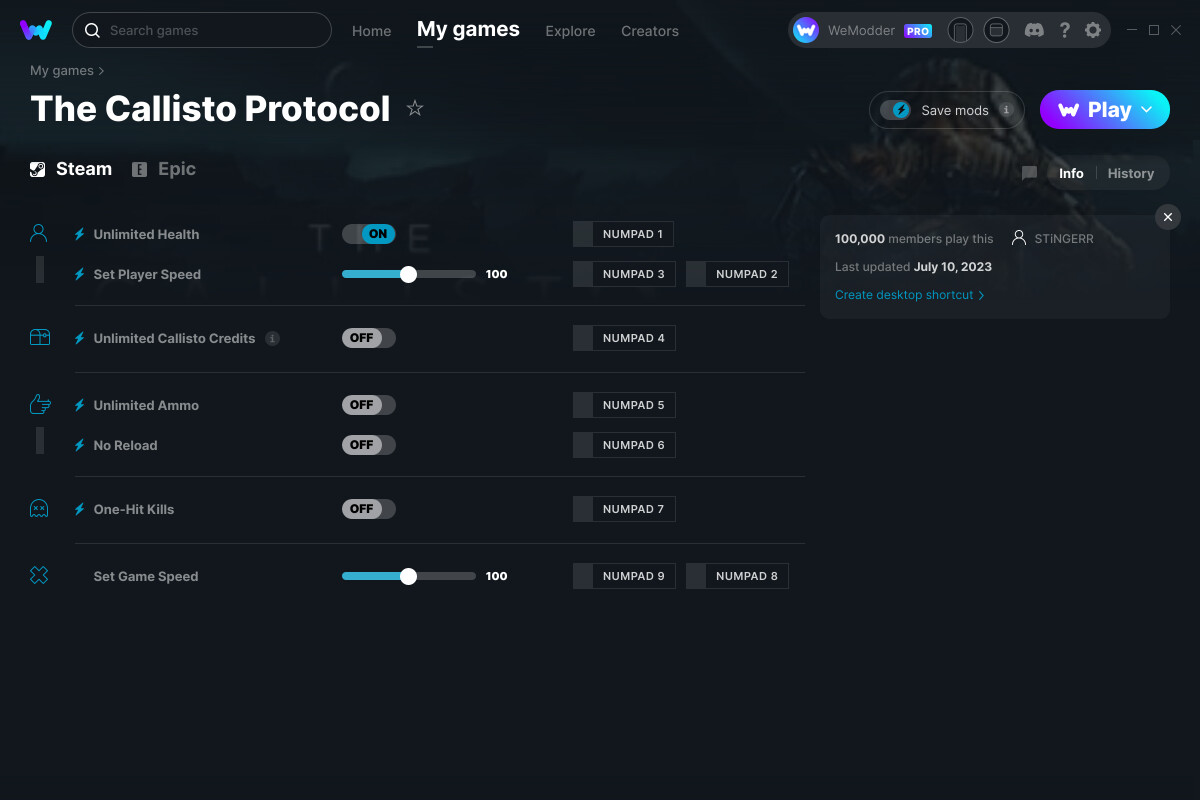Click the wallet icon in the left sidebar
The width and height of the screenshot is (1200, 800).
(38, 337)
